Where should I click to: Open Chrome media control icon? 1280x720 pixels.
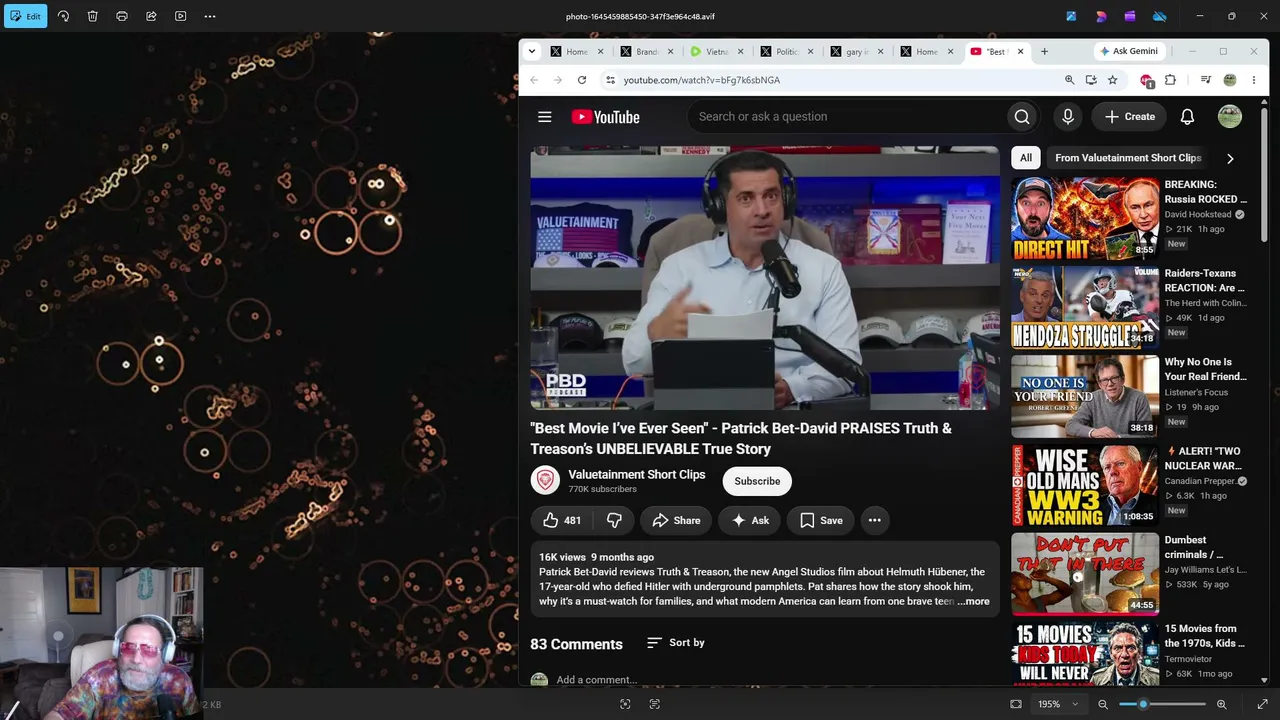(1206, 80)
